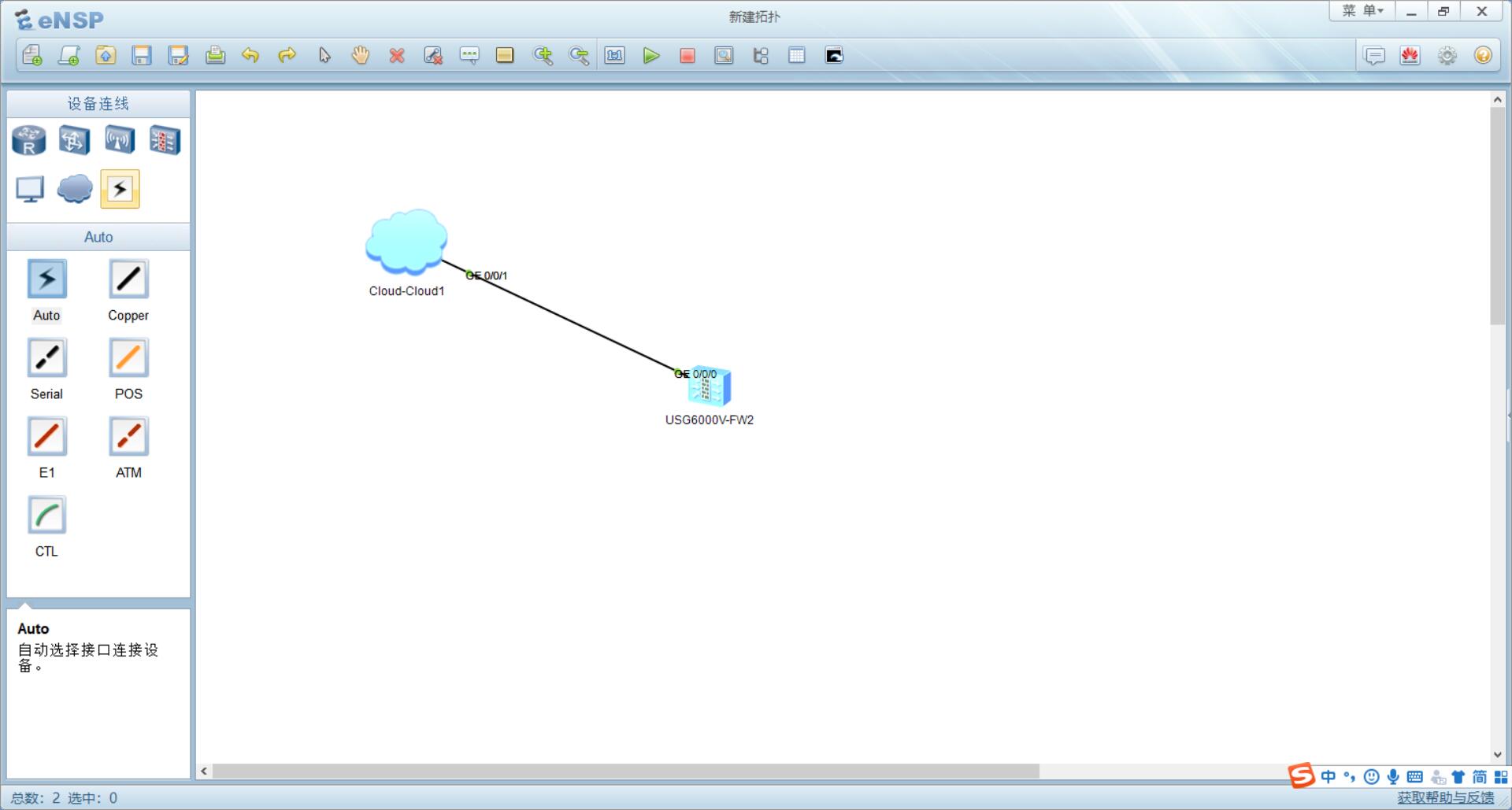Toggle the Sogou soft keyboard
1512x810 pixels.
(1414, 777)
